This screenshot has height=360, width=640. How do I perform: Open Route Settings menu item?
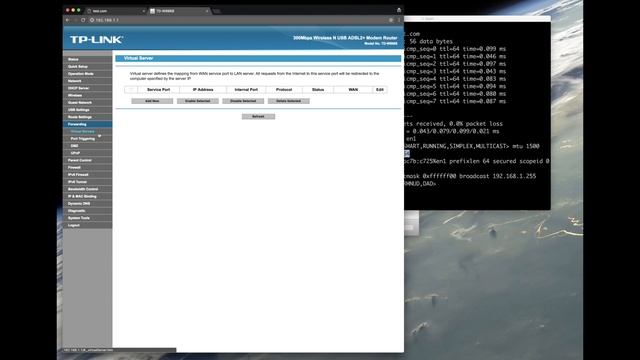pyautogui.click(x=87, y=117)
